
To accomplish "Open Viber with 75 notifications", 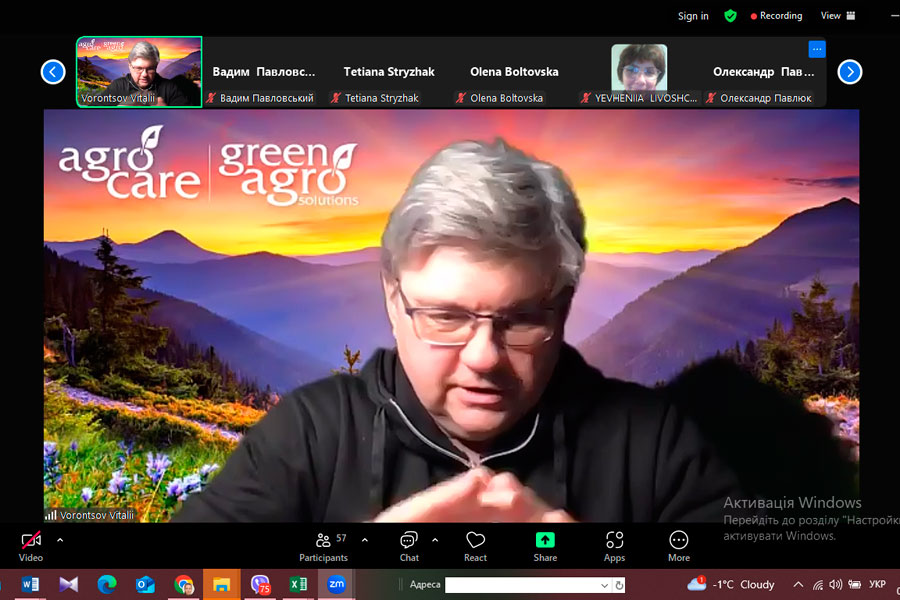I will click(260, 584).
